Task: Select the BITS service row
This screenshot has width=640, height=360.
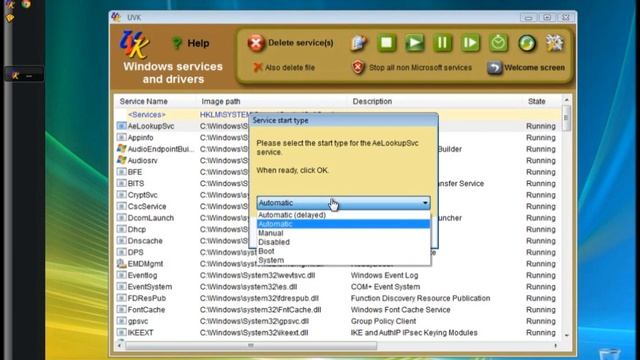Action: tap(338, 183)
